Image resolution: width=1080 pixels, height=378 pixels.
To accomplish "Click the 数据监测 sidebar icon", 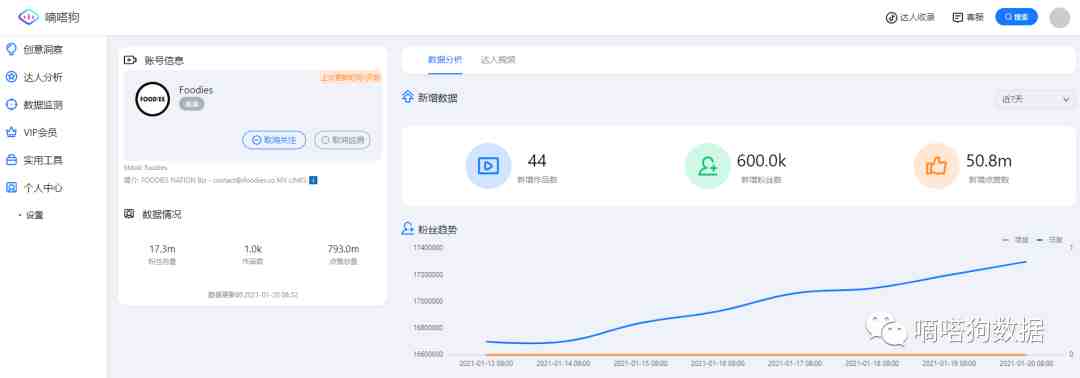I will point(11,105).
